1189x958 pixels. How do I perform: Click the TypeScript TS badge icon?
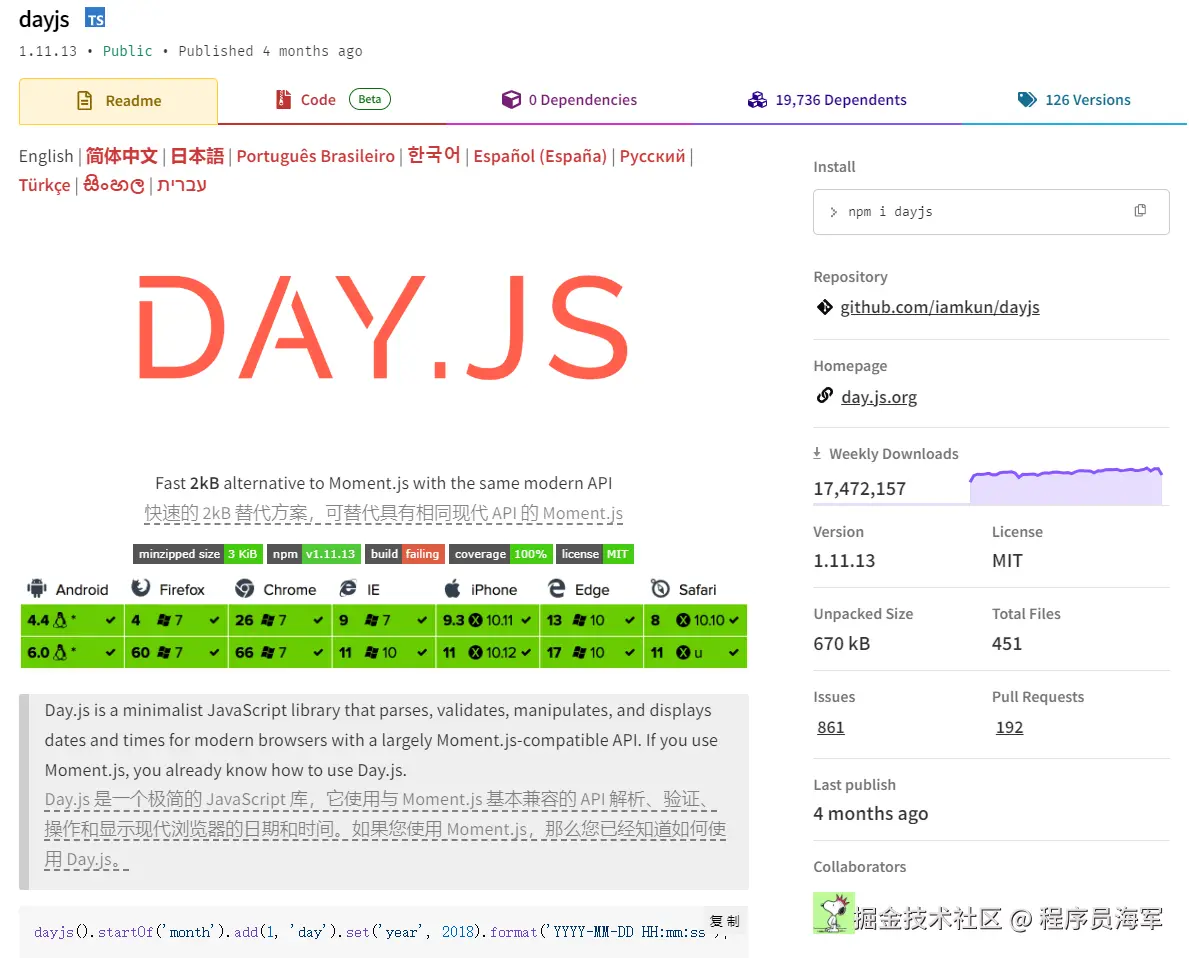pyautogui.click(x=95, y=18)
